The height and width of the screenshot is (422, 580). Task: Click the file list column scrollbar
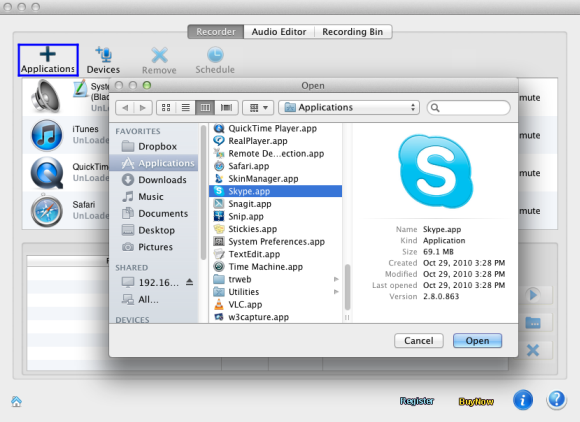pyautogui.click(x=347, y=287)
